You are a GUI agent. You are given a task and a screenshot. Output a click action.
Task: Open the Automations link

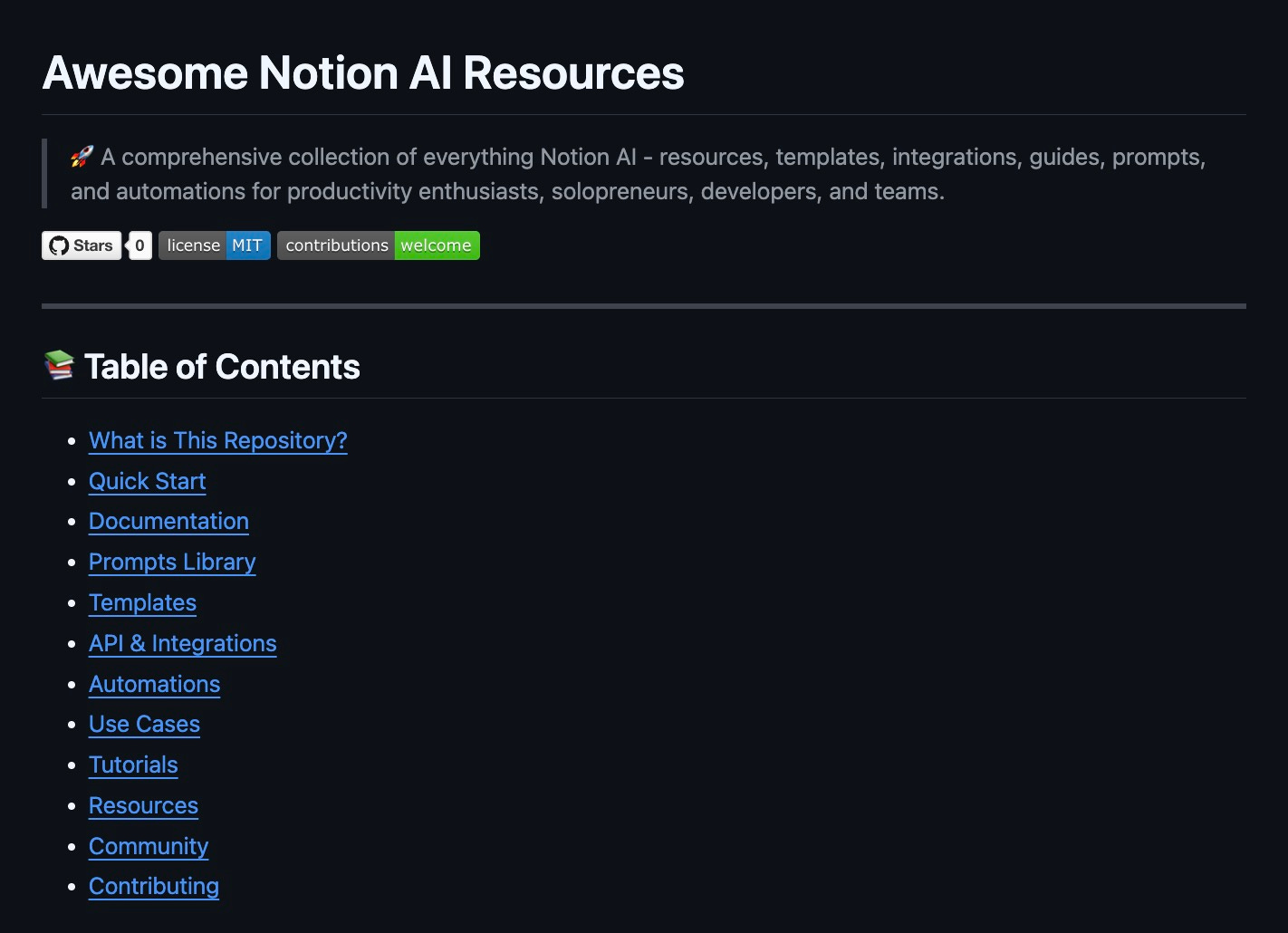(x=154, y=684)
